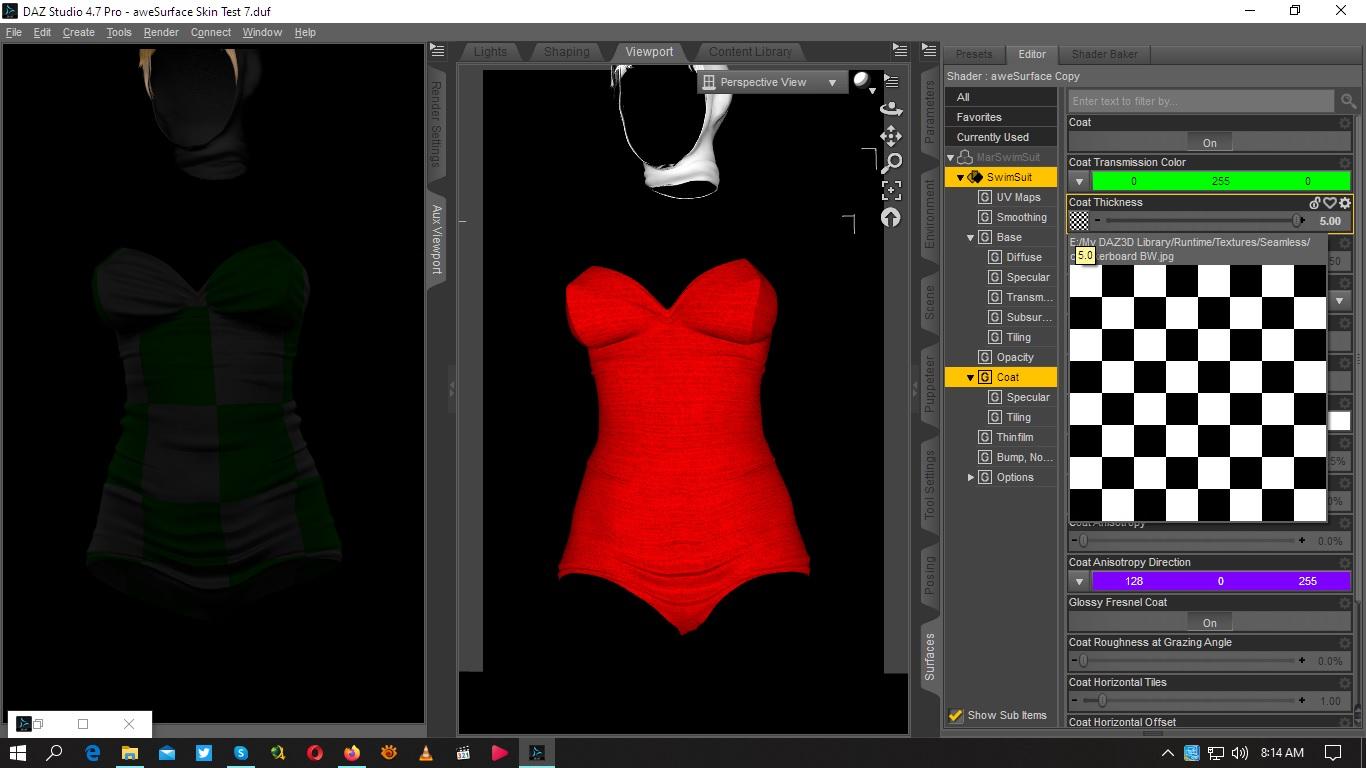Image resolution: width=1366 pixels, height=768 pixels.
Task: Toggle Glossy Fresnel Coat On button
Action: (1209, 622)
